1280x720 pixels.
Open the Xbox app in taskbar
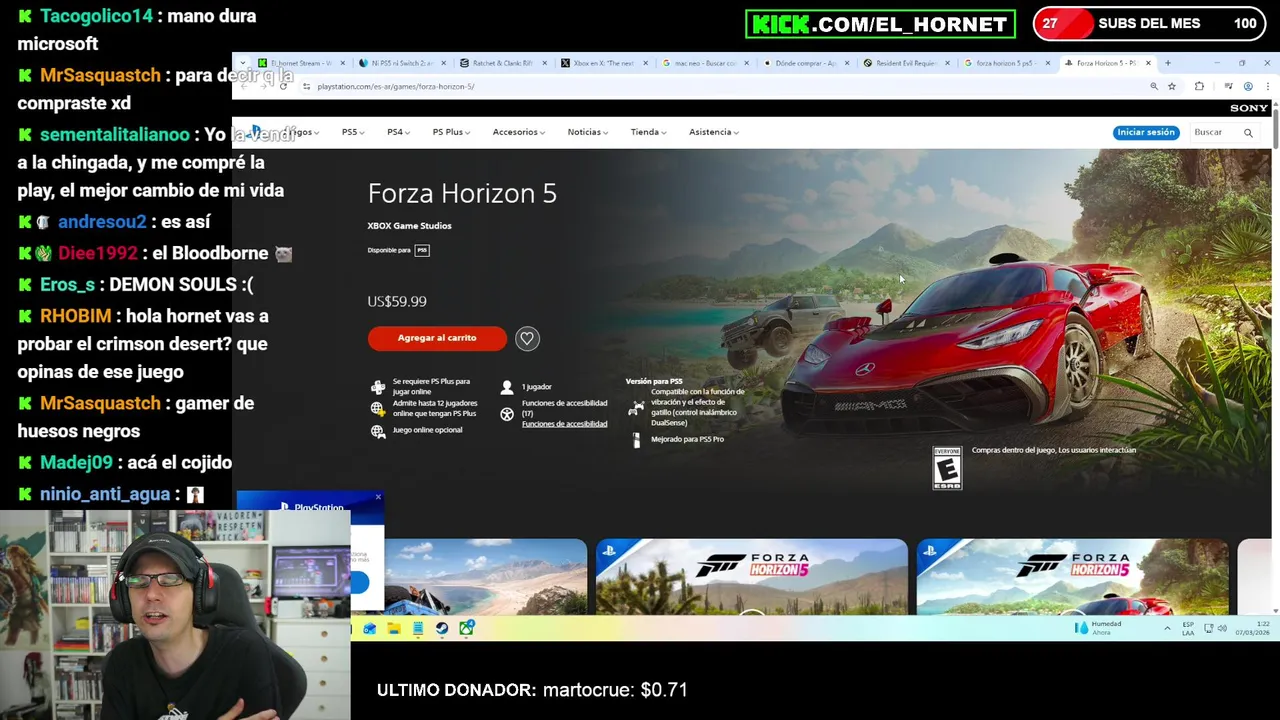pos(466,628)
